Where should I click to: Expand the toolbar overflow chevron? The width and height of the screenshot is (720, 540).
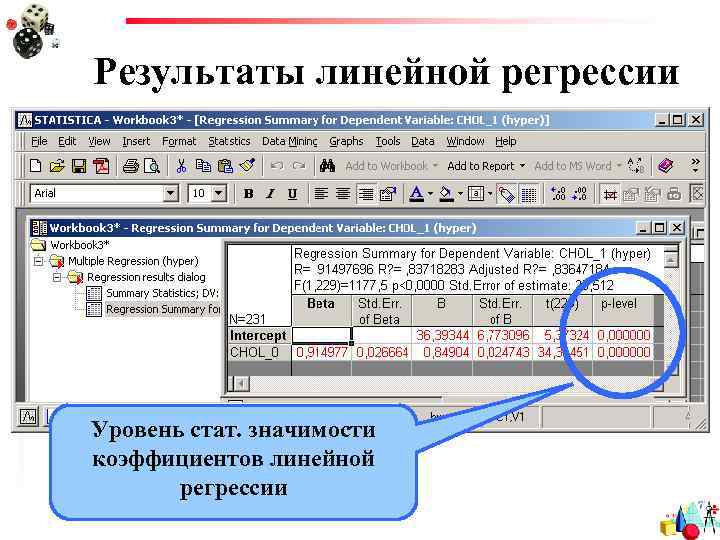tap(696, 166)
